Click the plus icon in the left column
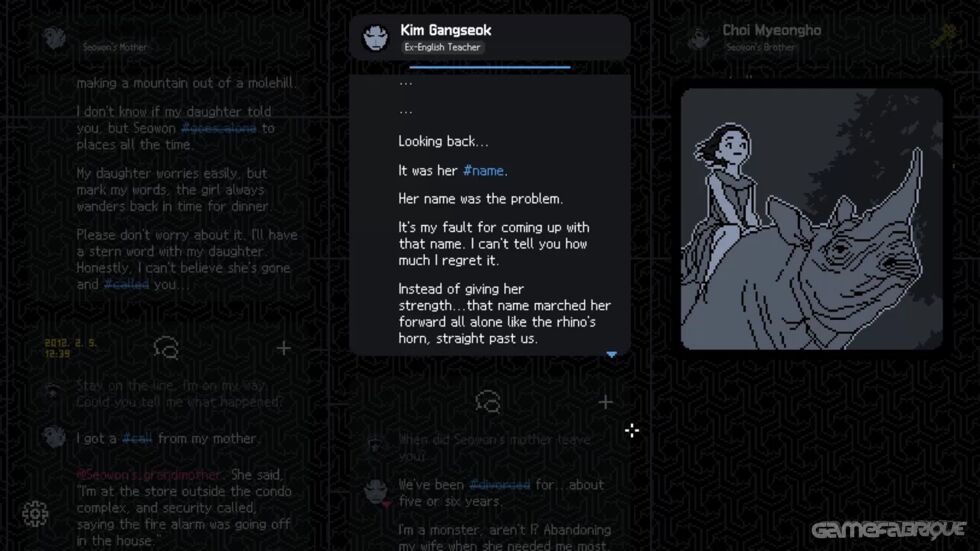 pyautogui.click(x=284, y=348)
